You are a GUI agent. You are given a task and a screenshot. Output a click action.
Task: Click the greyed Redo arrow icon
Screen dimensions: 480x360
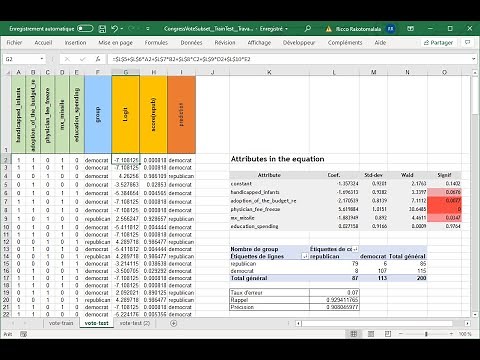point(131,29)
